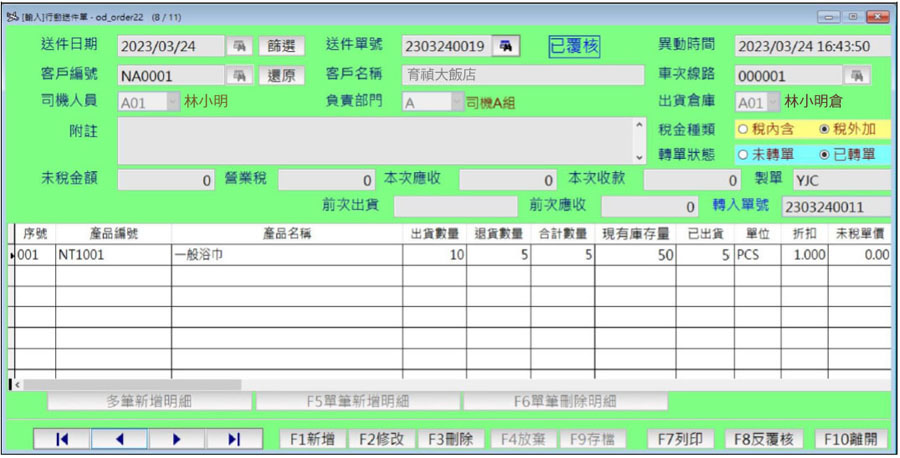This screenshot has width=900, height=458.
Task: Click the lookup icon next to 車次線路
Action: [857, 75]
